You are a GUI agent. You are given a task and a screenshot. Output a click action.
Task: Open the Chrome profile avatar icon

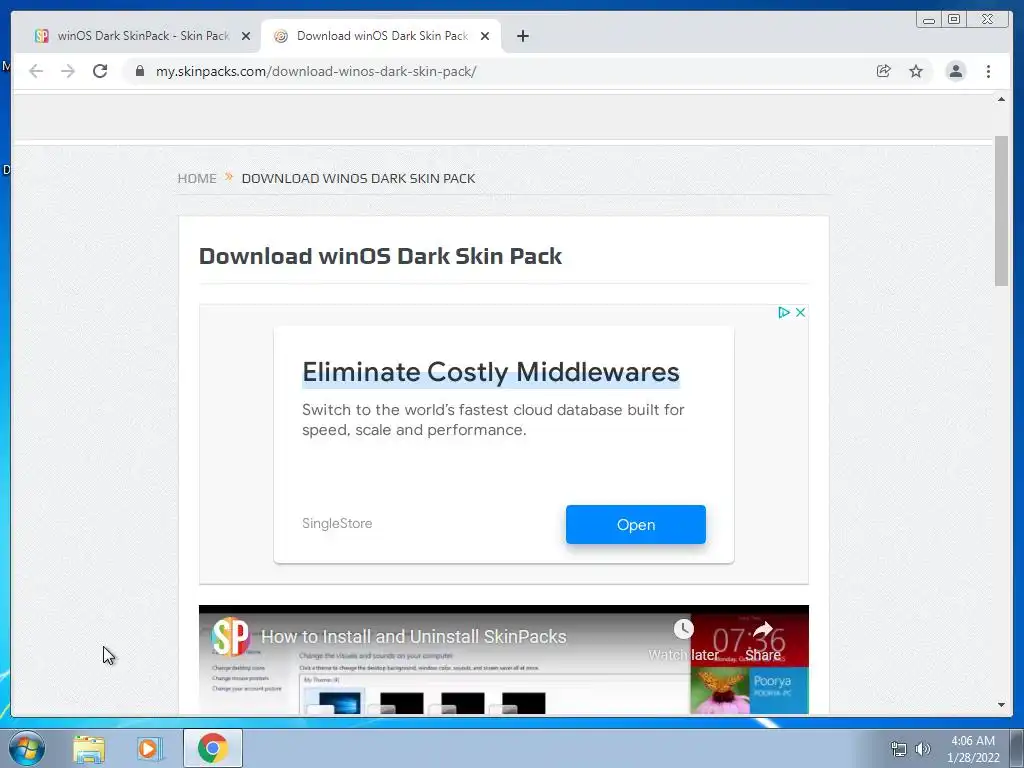tap(955, 71)
